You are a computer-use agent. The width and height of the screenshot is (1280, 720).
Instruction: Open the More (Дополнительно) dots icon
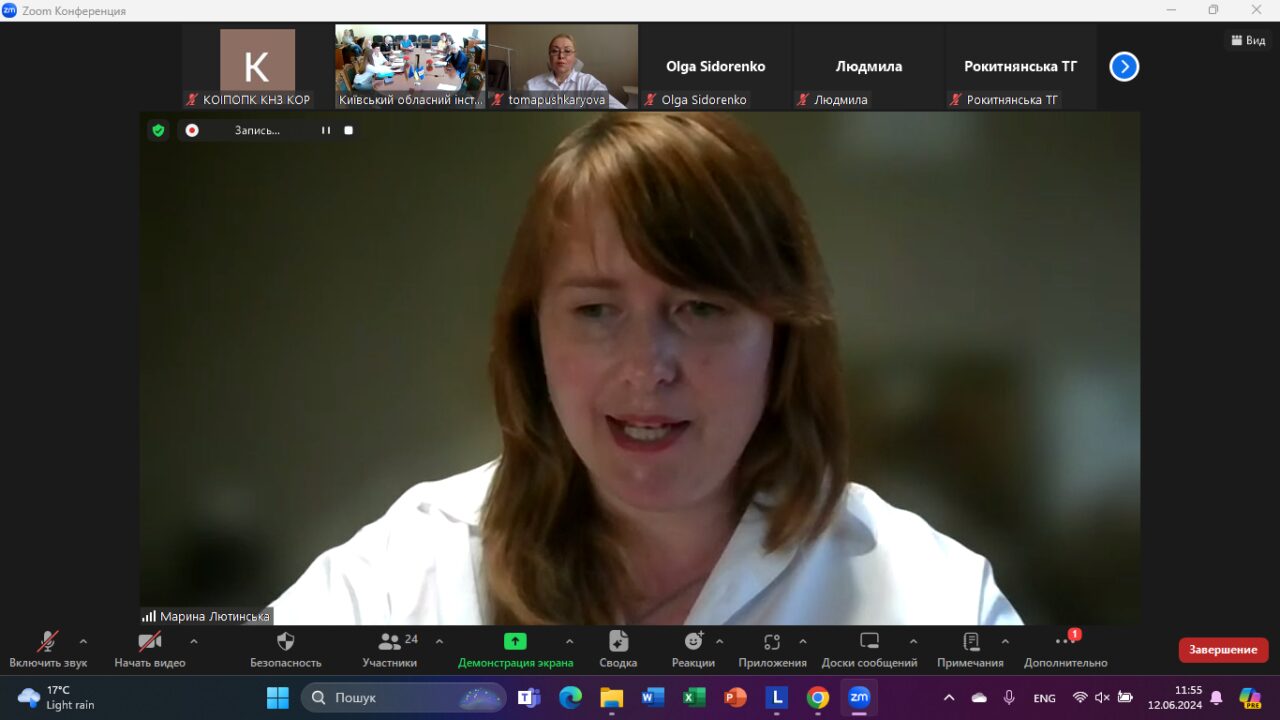[x=1066, y=641]
